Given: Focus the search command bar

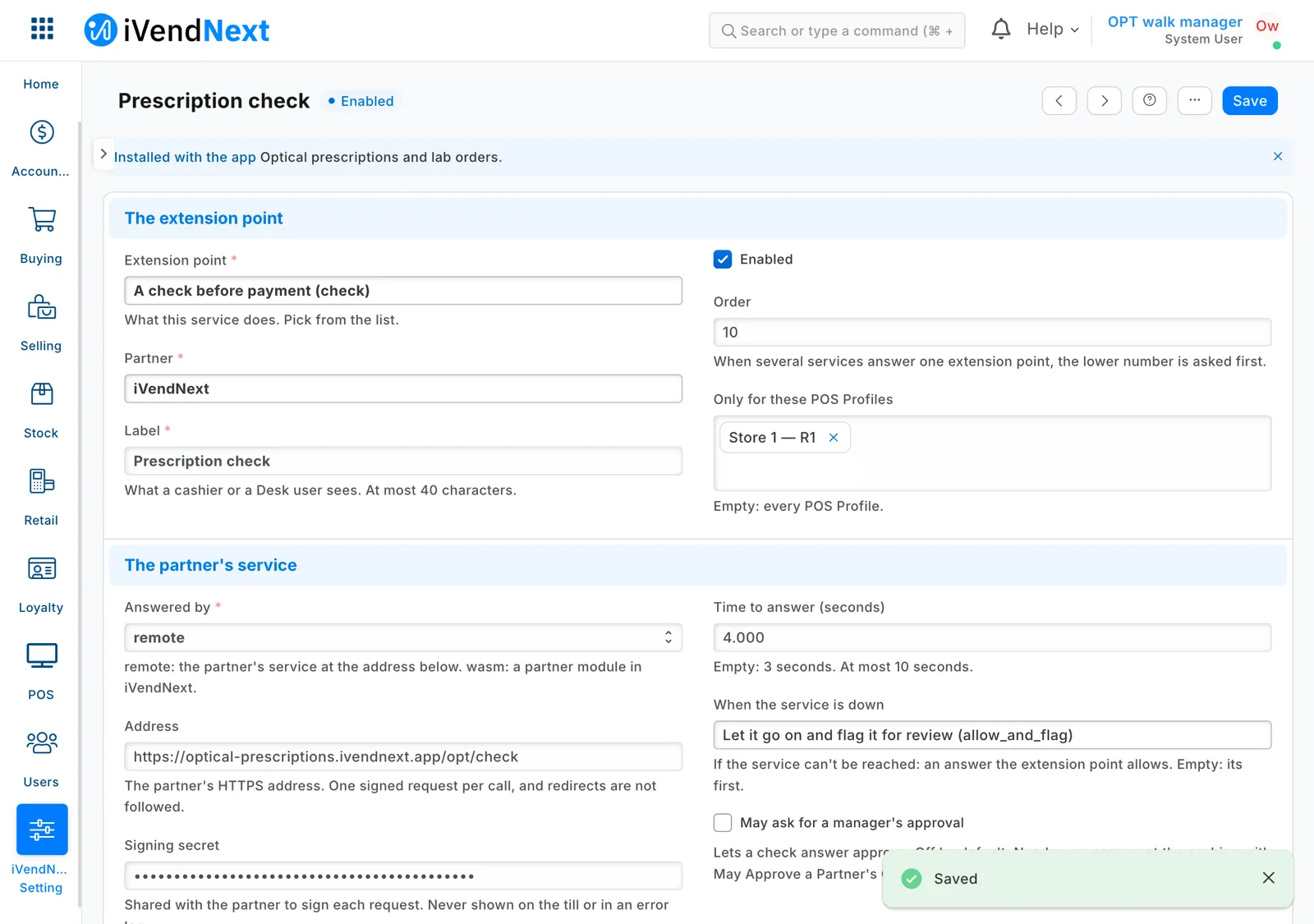Looking at the screenshot, I should click(837, 30).
